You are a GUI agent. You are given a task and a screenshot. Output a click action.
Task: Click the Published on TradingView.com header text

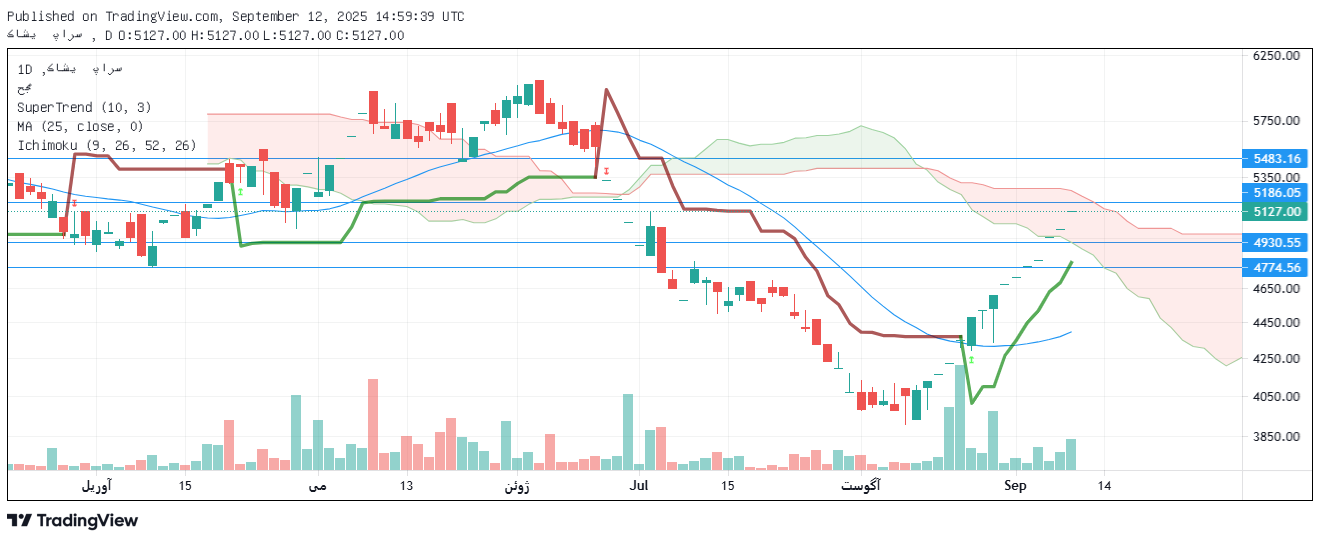[235, 16]
